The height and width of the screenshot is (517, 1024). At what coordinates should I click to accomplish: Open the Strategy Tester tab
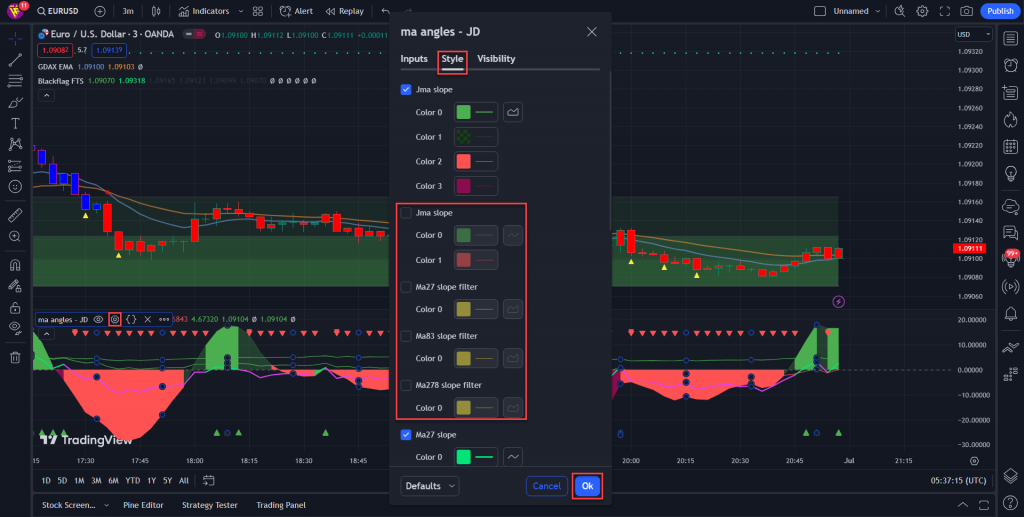[x=210, y=505]
